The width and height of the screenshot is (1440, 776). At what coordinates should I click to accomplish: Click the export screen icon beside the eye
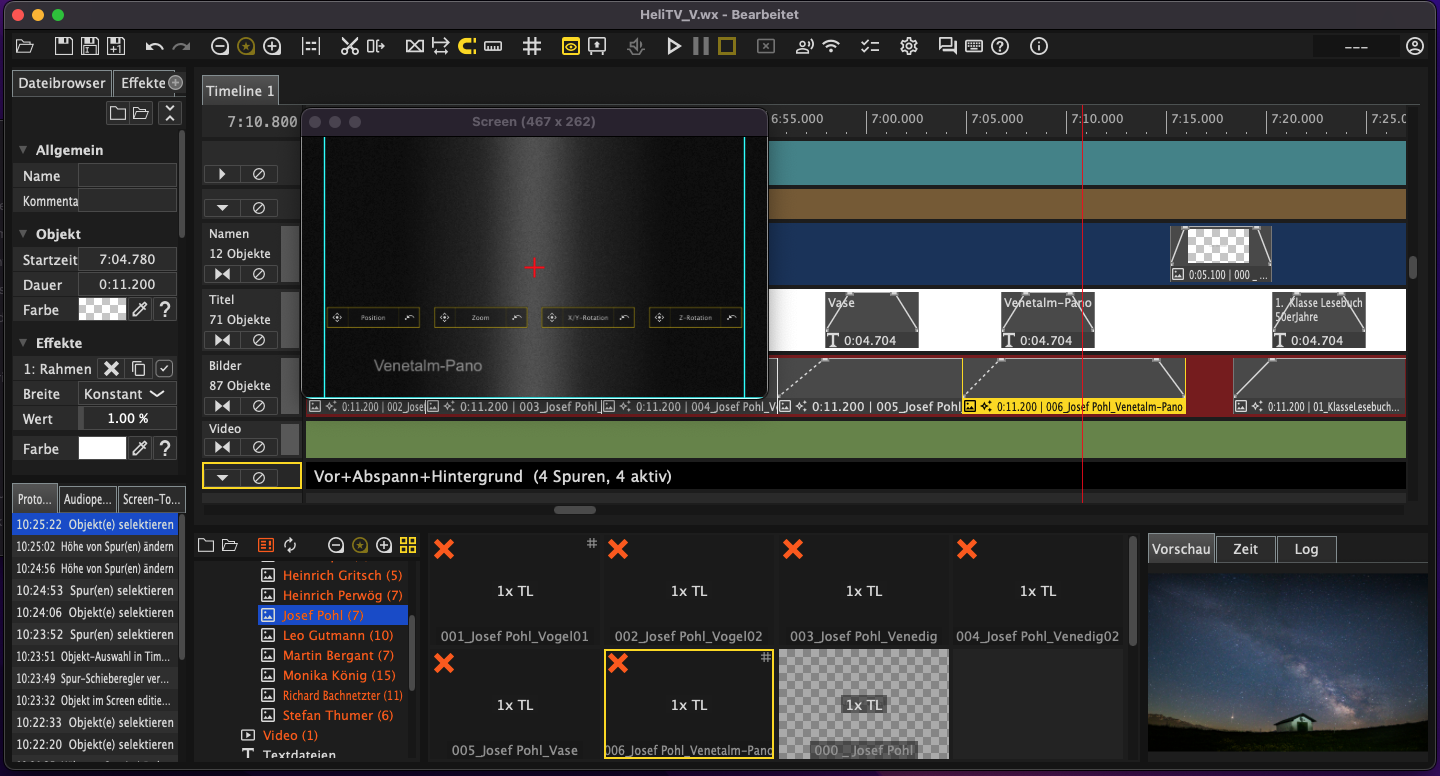[x=597, y=46]
